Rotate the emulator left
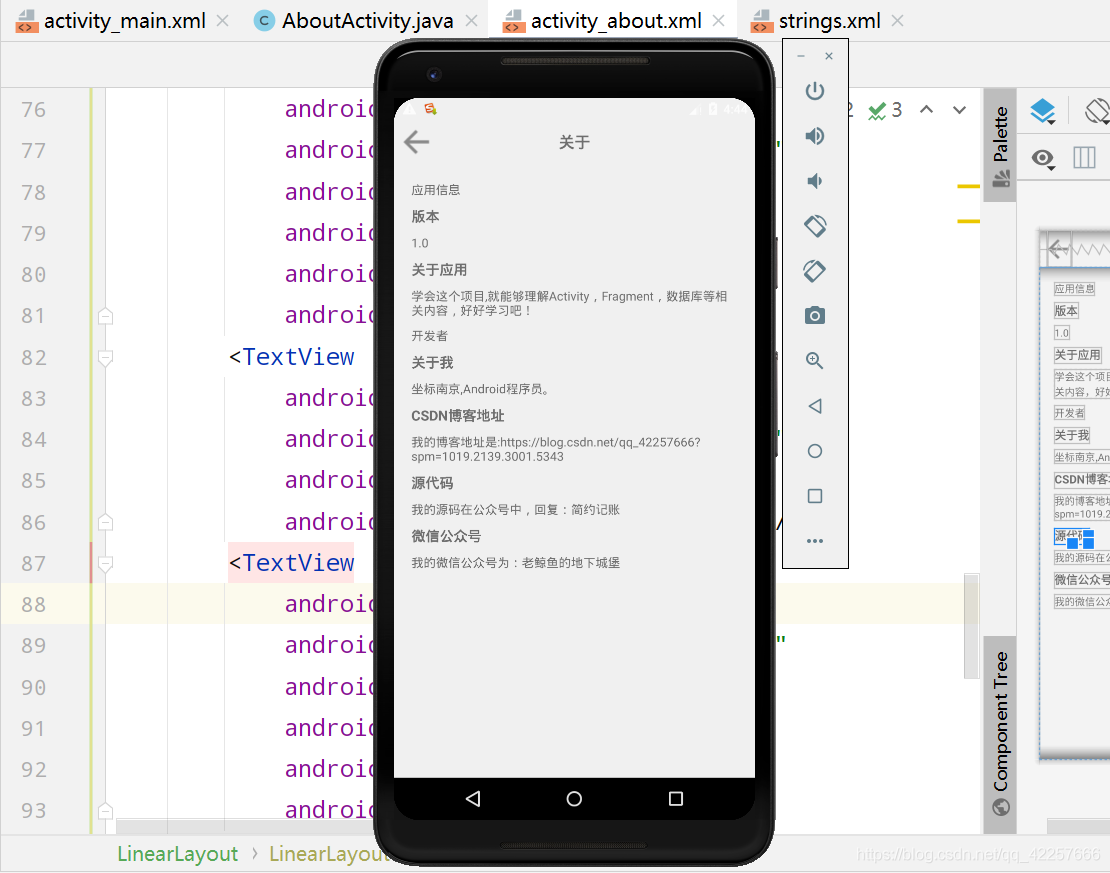1110x873 pixels. pyautogui.click(x=815, y=226)
